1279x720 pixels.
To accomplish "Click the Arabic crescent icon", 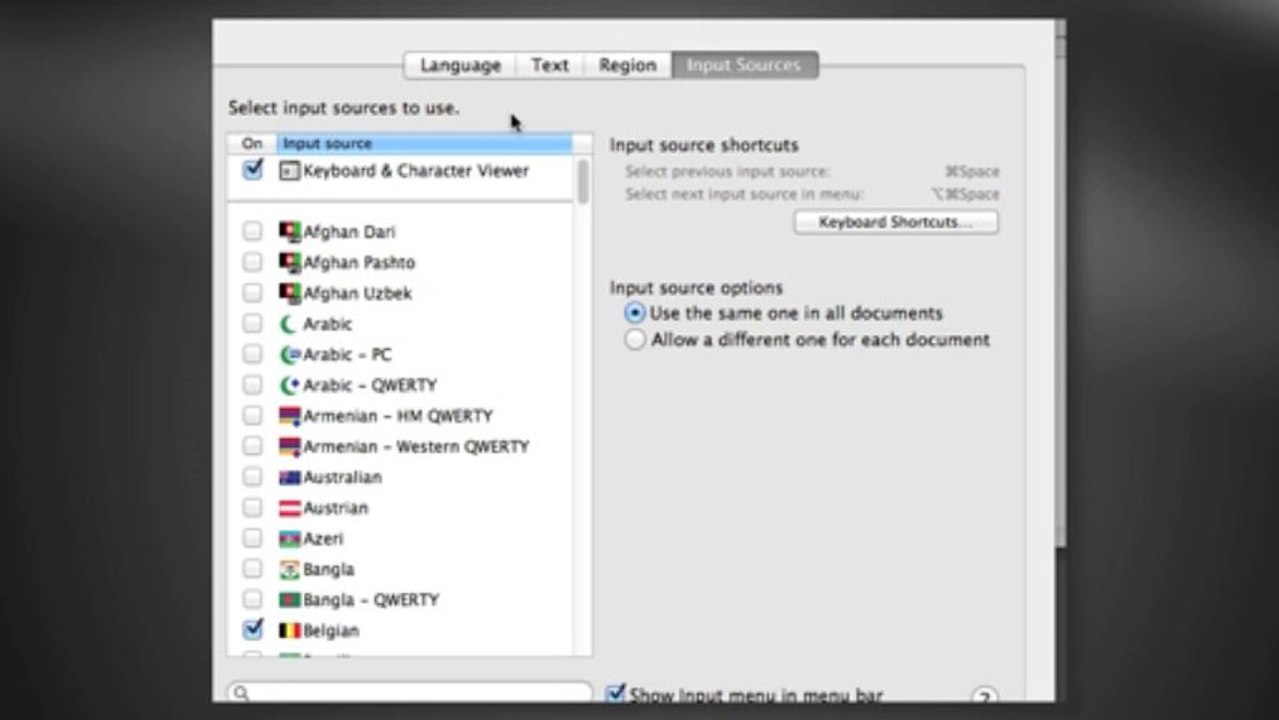I will pos(290,324).
